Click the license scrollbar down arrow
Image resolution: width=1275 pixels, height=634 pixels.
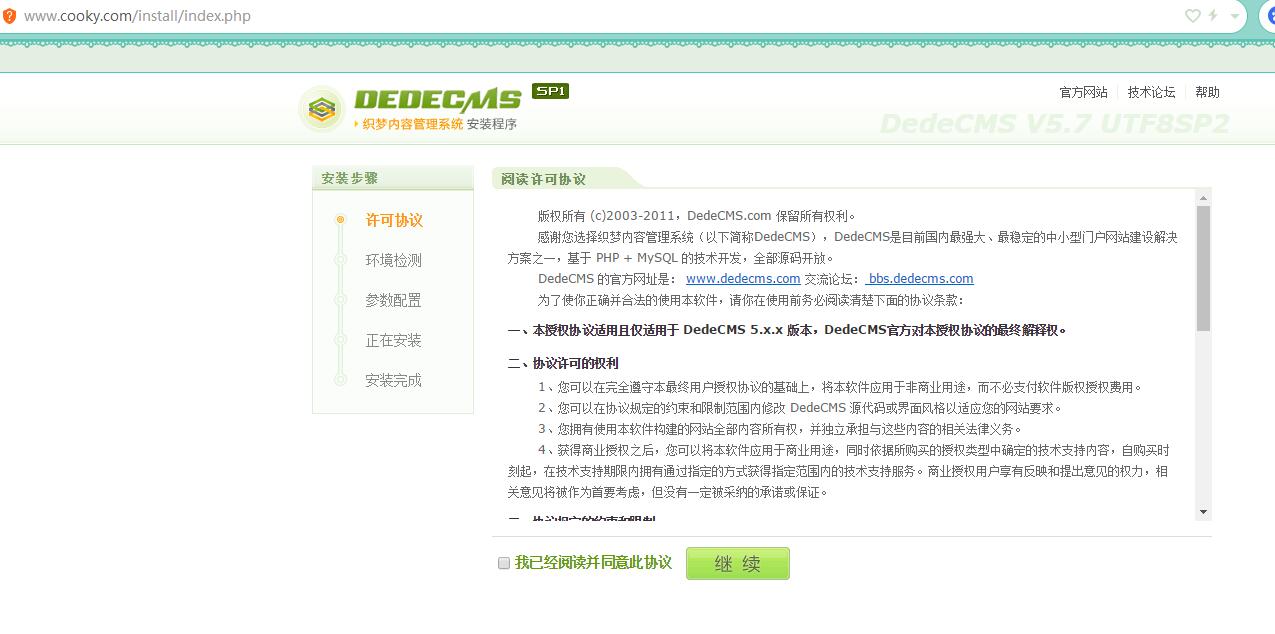[1203, 512]
